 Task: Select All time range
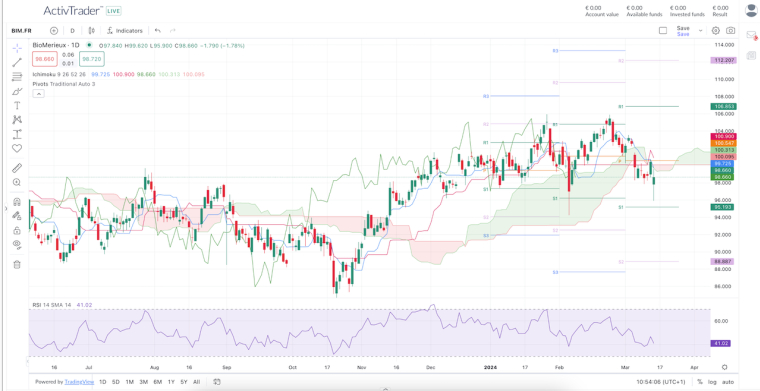[196, 382]
